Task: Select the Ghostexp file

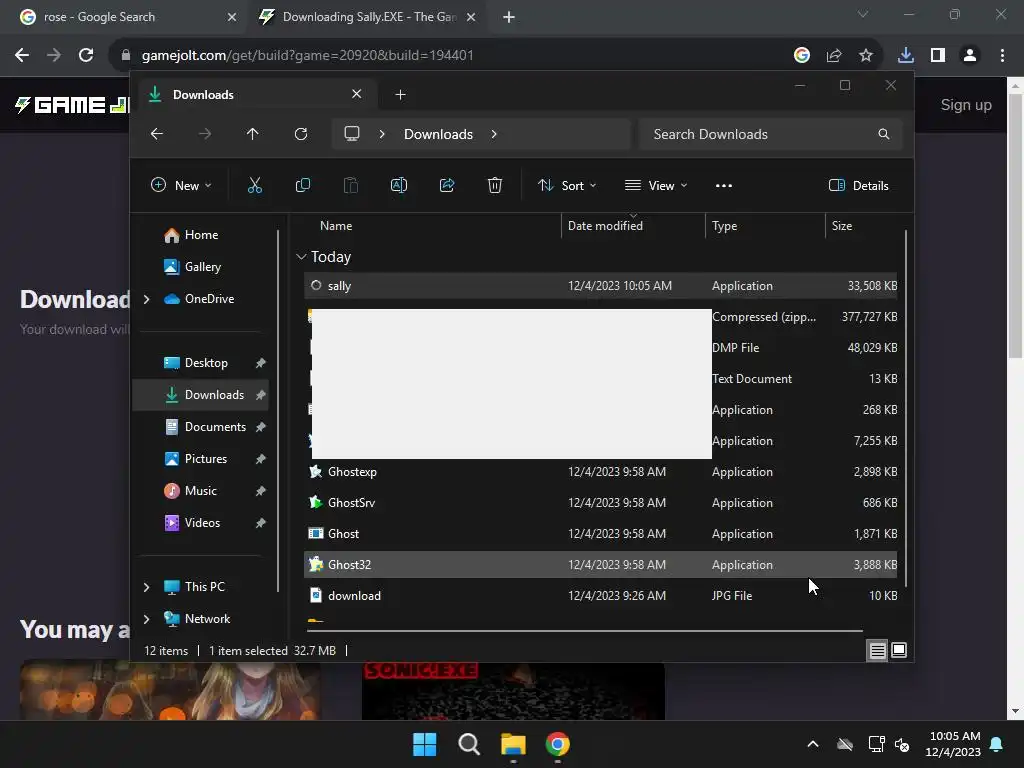Action: coord(601,472)
